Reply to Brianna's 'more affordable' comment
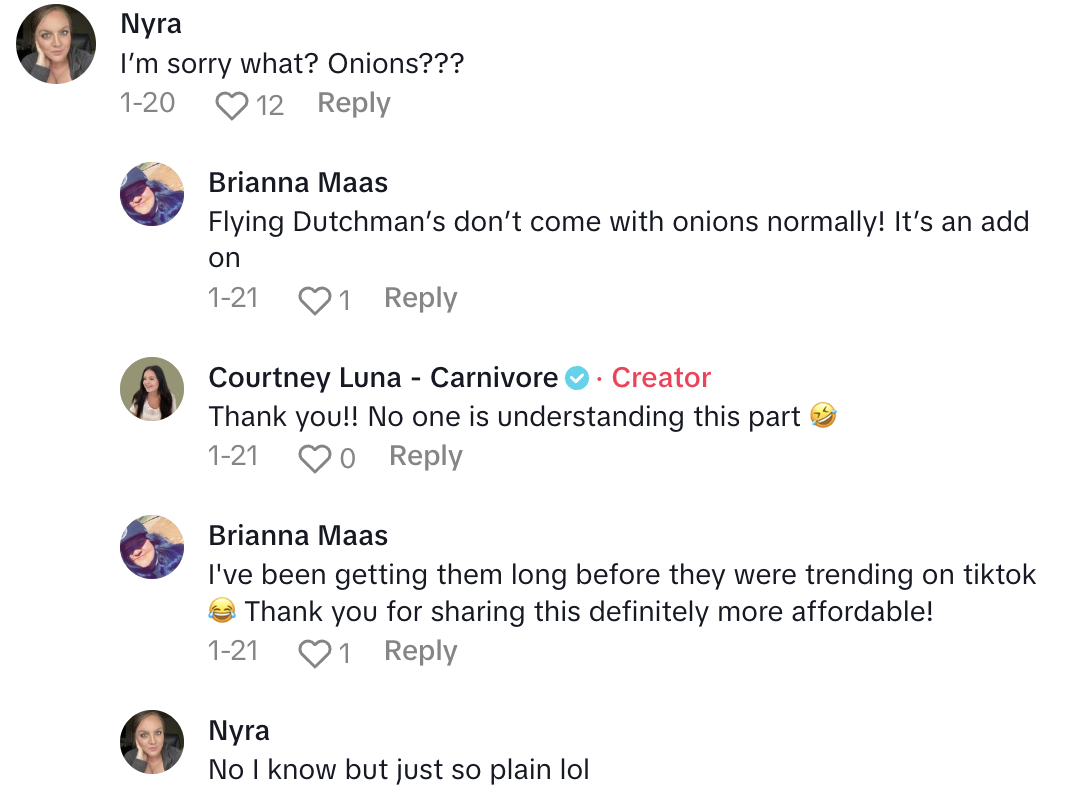 pos(420,651)
